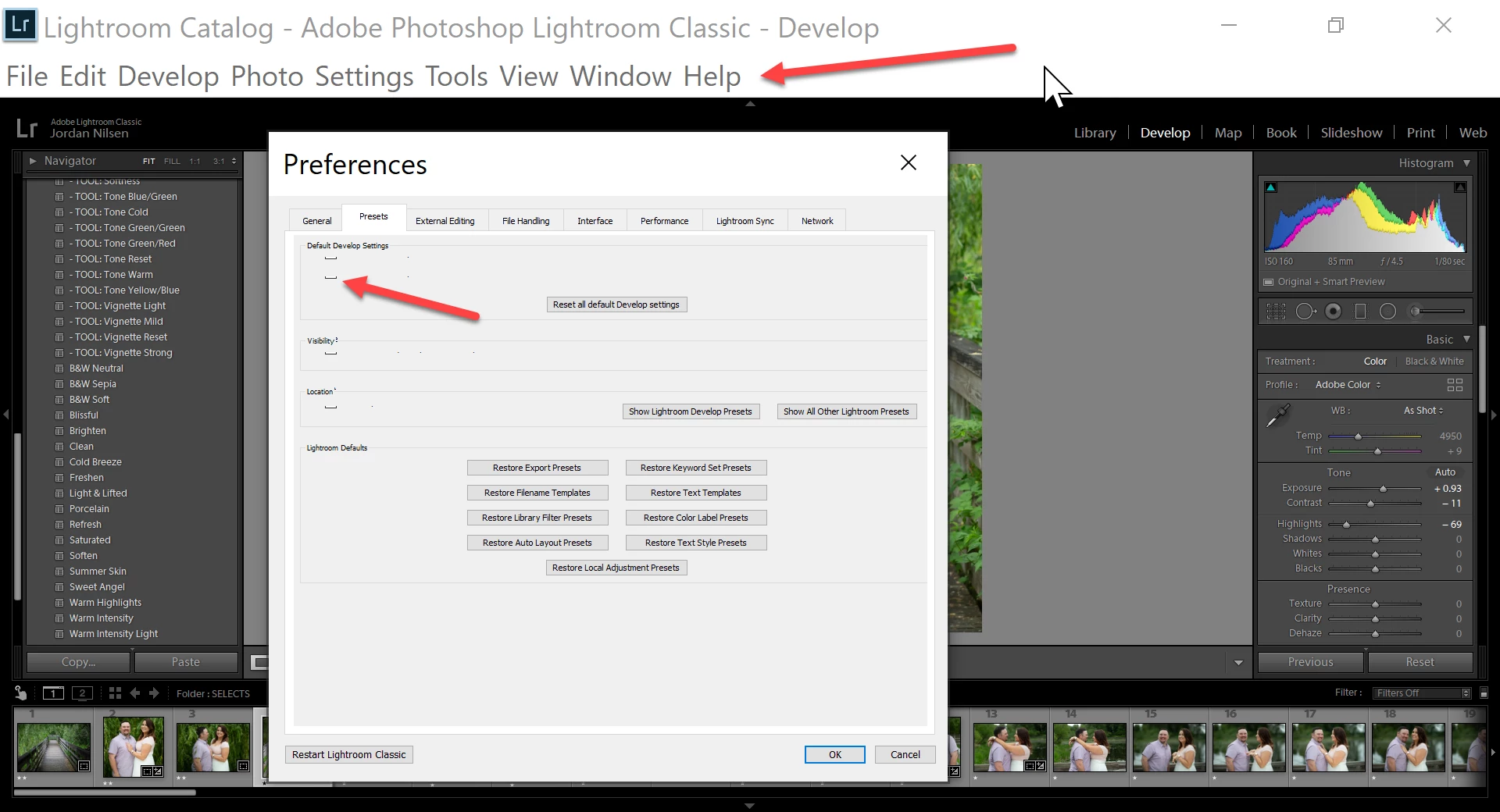
Task: Select filmstrip photo 15 thumbnail
Action: (x=1169, y=746)
